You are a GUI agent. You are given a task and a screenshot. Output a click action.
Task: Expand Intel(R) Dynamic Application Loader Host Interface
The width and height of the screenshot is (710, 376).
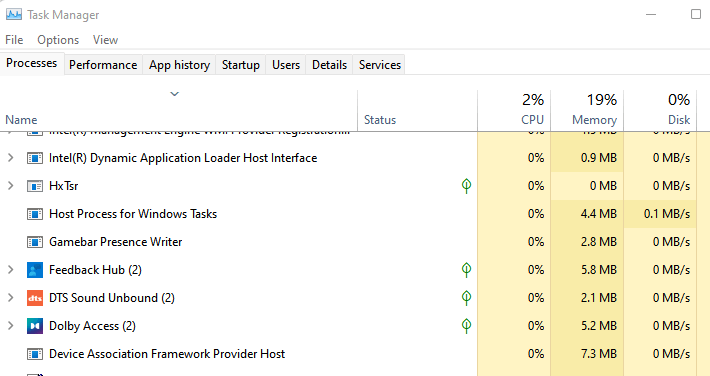click(x=10, y=158)
